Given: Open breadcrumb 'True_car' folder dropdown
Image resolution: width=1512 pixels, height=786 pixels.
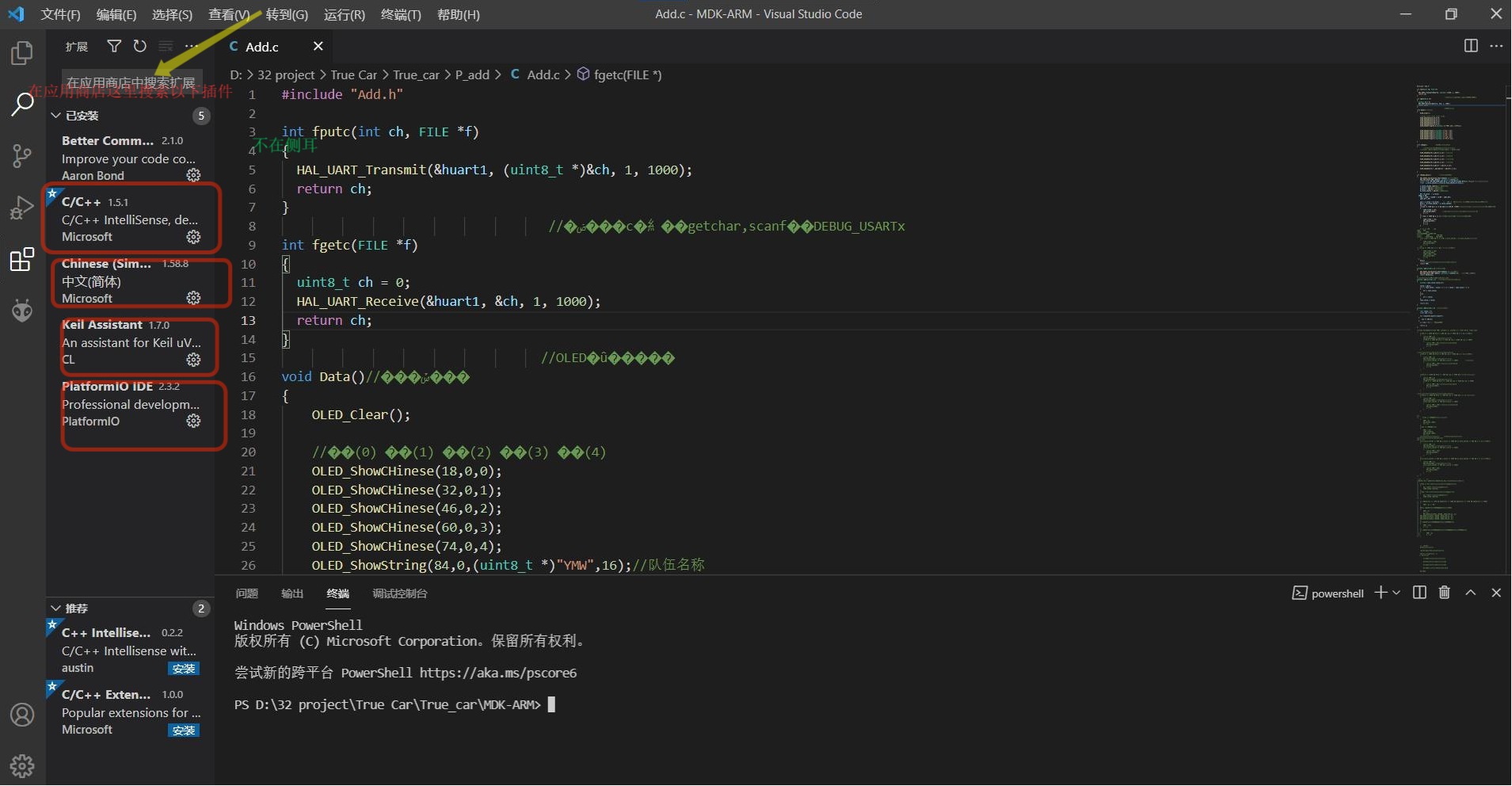Looking at the screenshot, I should point(416,74).
